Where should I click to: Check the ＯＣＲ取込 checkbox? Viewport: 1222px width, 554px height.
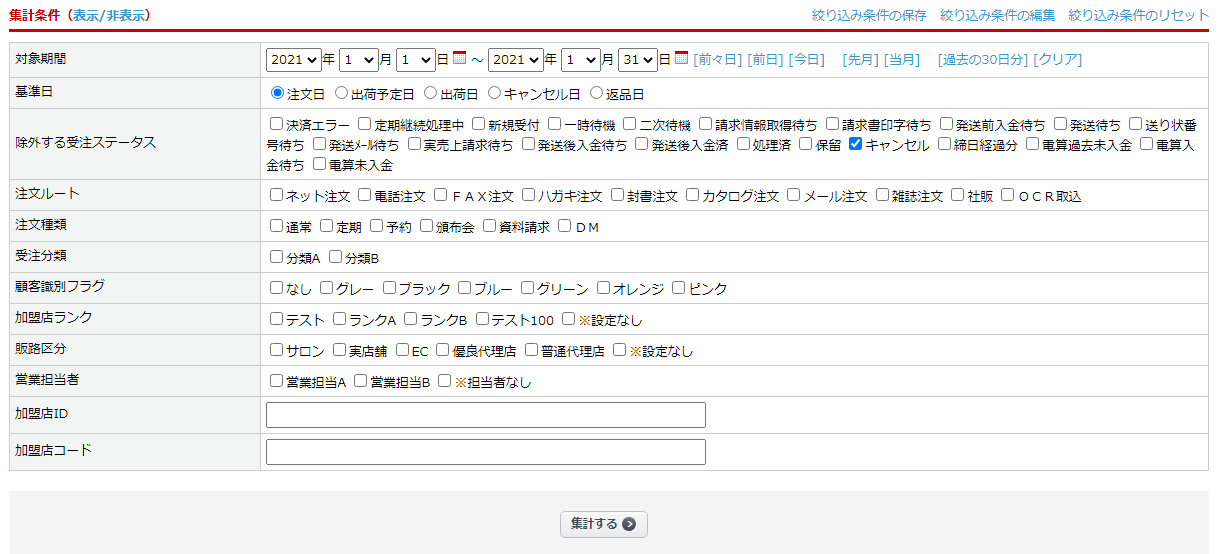(1008, 195)
